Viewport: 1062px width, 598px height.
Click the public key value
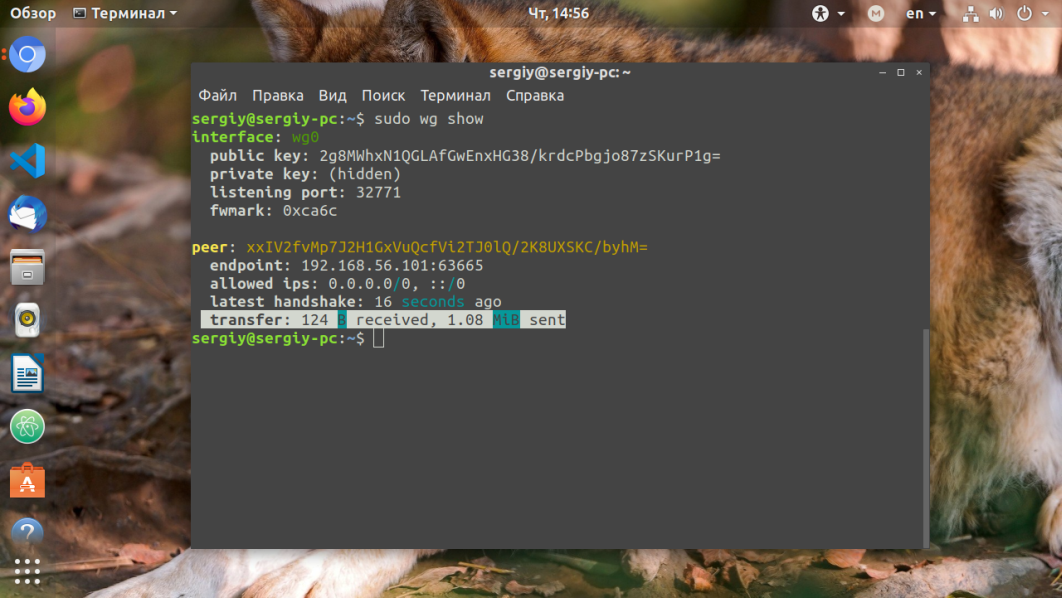[x=519, y=156]
